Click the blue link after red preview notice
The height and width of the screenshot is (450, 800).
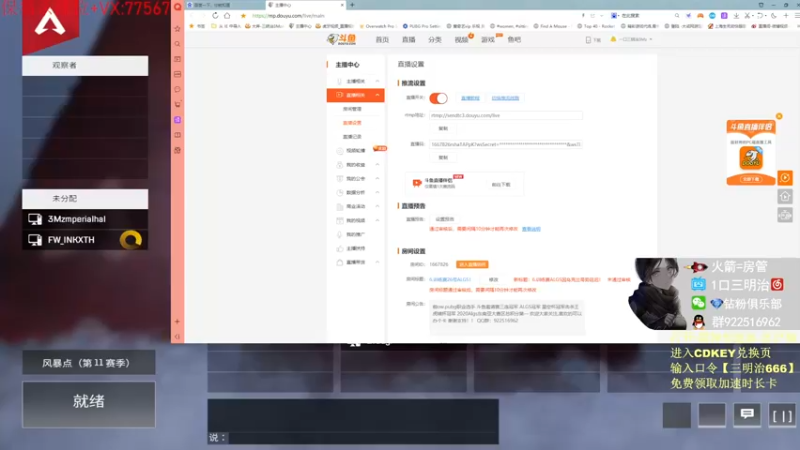point(531,229)
